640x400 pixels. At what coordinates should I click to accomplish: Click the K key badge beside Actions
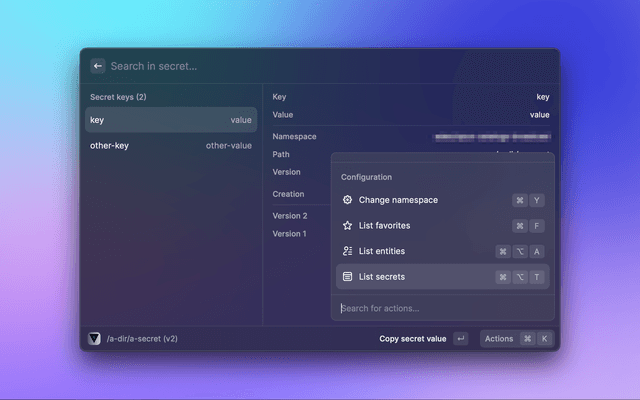coord(545,339)
